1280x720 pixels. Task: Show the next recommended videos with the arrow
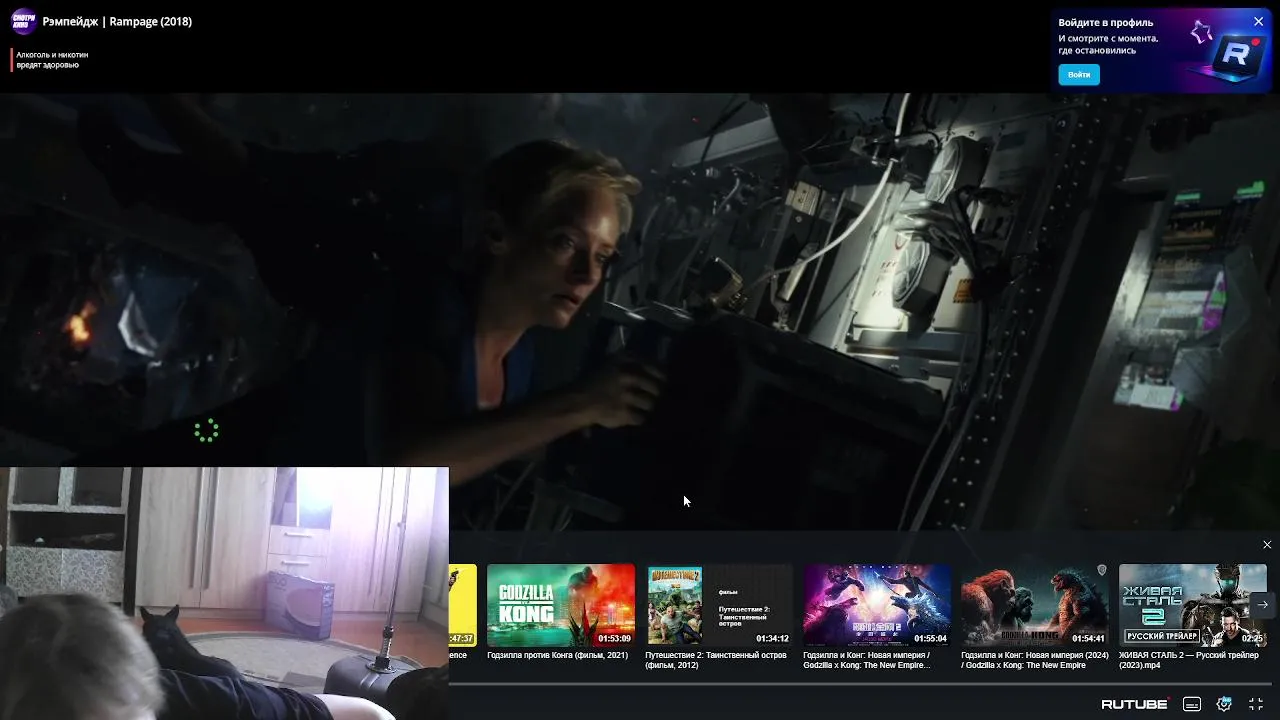click(1263, 604)
